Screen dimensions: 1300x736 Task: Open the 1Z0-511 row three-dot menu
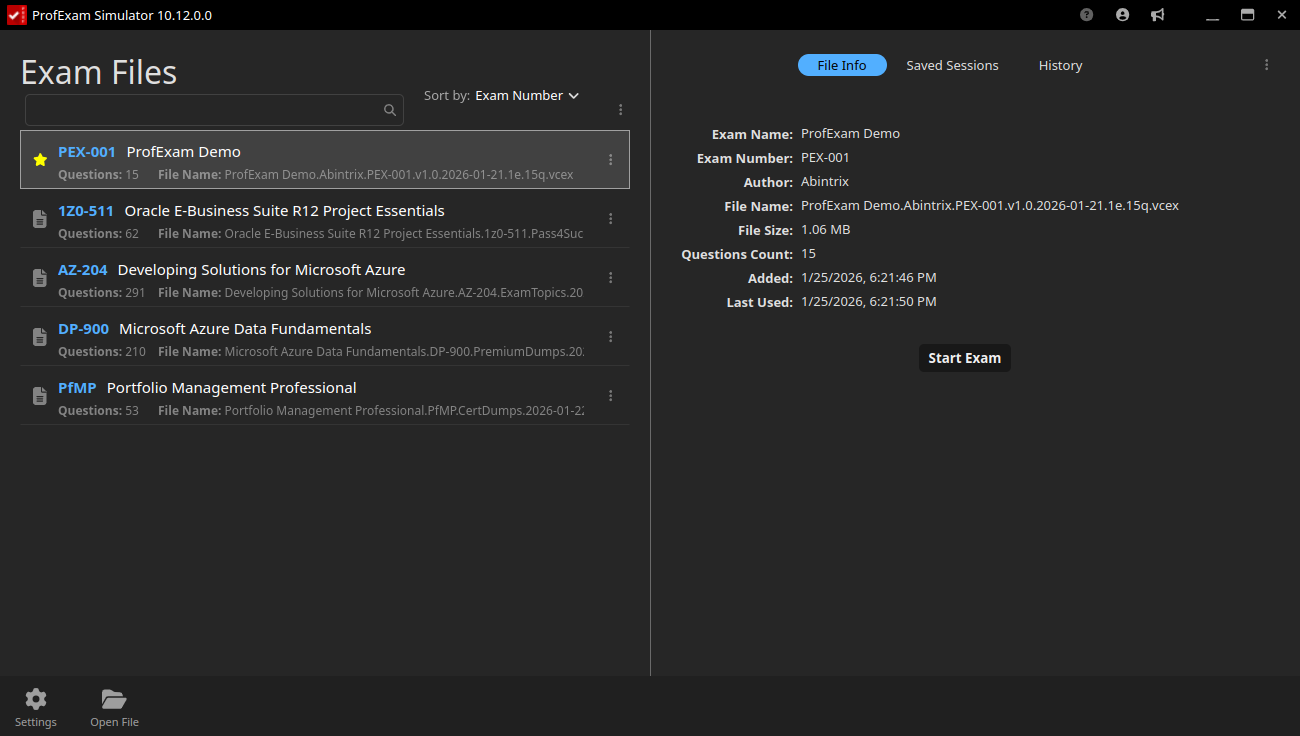610,219
